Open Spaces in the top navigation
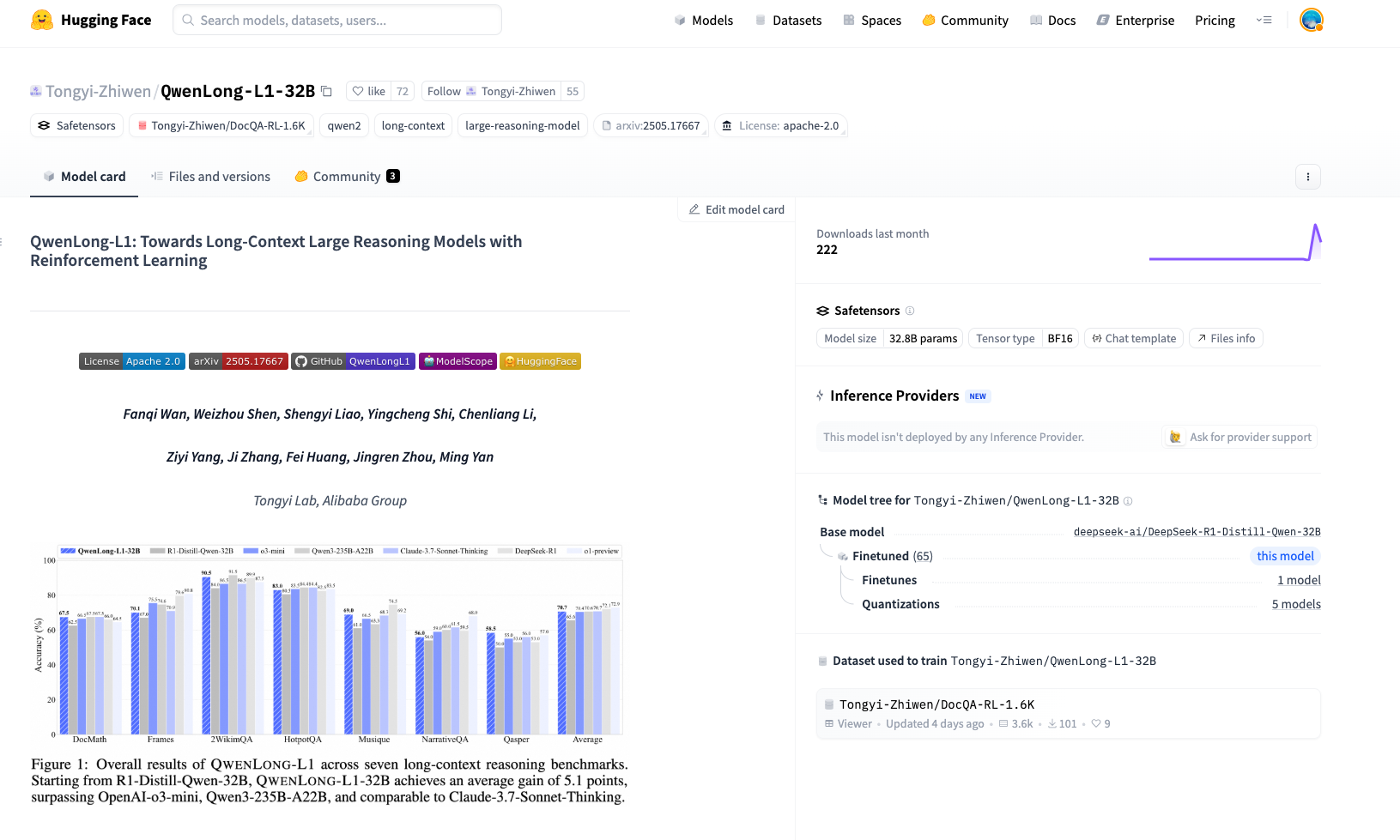Image resolution: width=1400 pixels, height=840 pixels. coord(872,20)
